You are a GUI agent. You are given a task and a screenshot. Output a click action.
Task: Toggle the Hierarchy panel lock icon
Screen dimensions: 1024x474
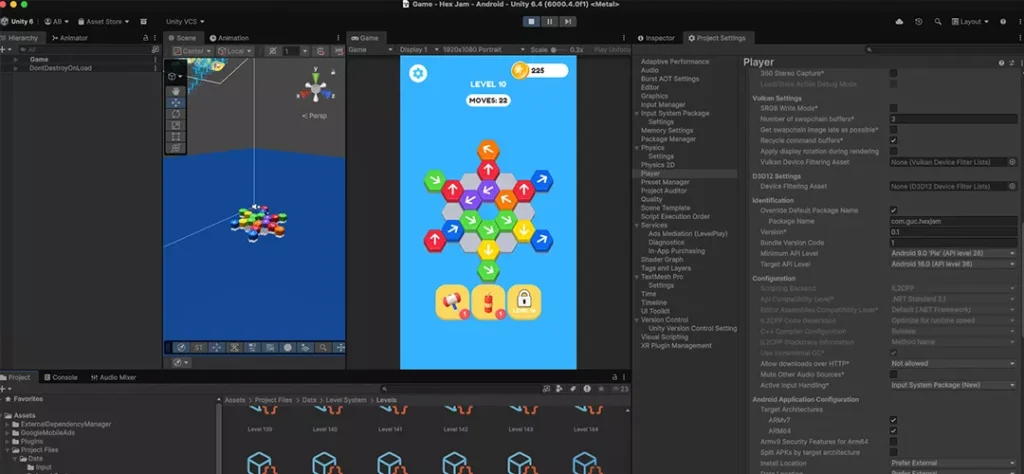coord(145,38)
